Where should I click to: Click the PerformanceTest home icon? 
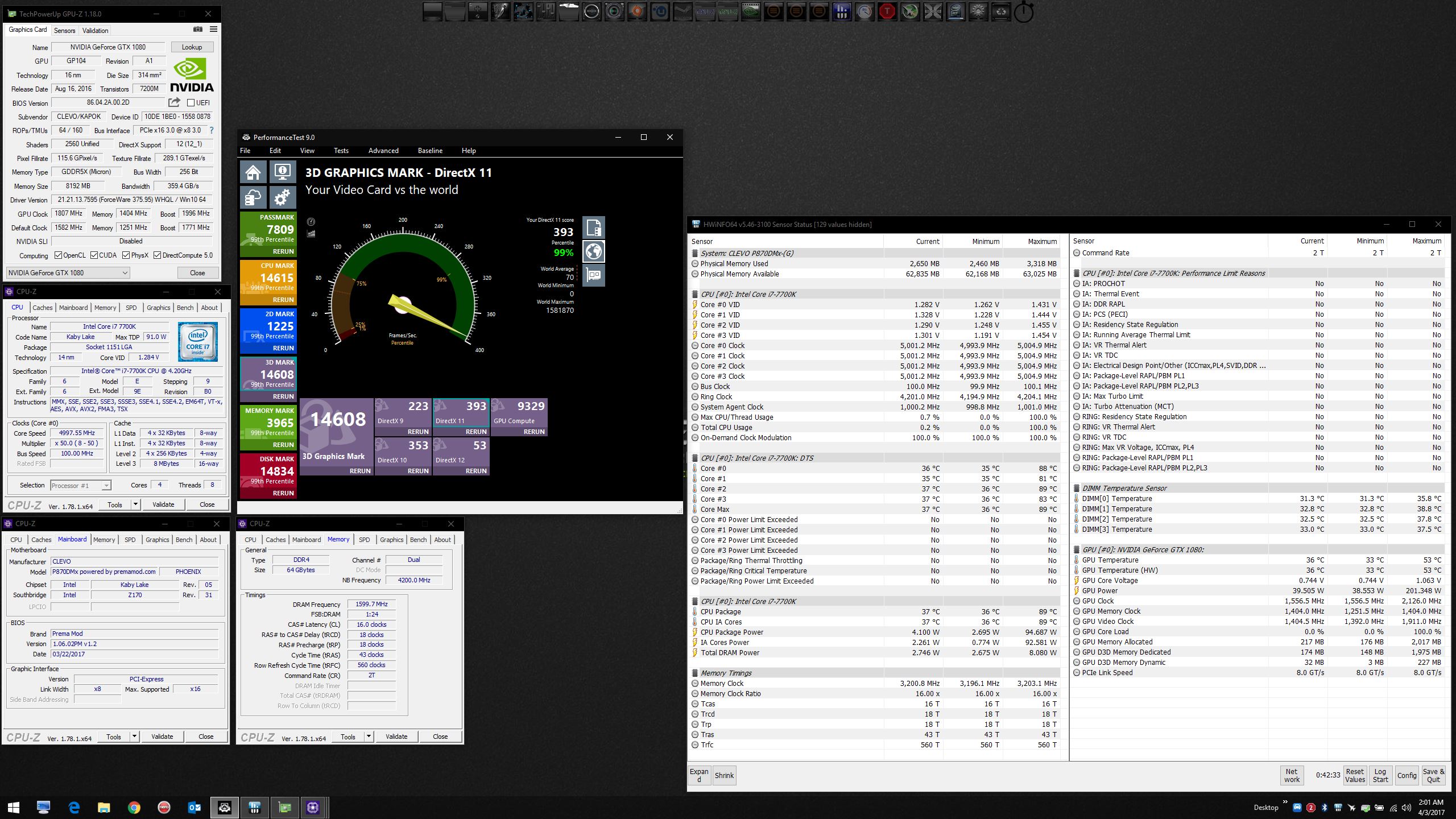(x=254, y=172)
